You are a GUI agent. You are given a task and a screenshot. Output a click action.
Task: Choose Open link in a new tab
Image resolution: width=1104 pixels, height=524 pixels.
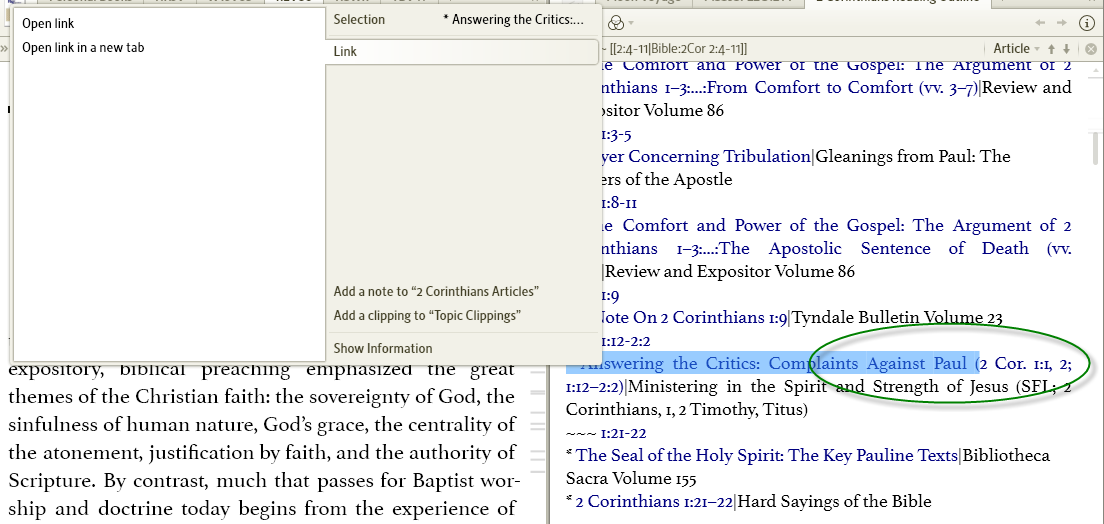(x=83, y=47)
